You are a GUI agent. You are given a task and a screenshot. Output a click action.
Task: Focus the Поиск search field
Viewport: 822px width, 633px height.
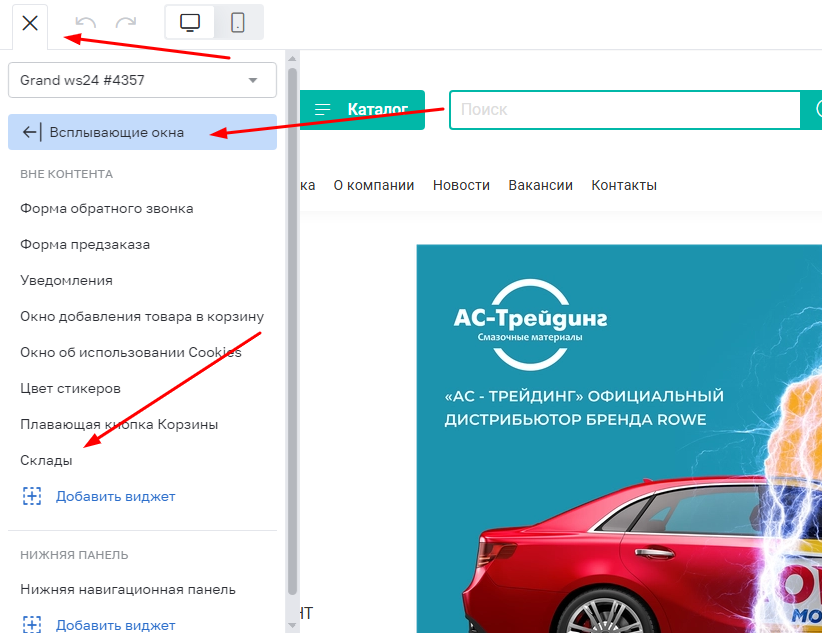coord(625,110)
